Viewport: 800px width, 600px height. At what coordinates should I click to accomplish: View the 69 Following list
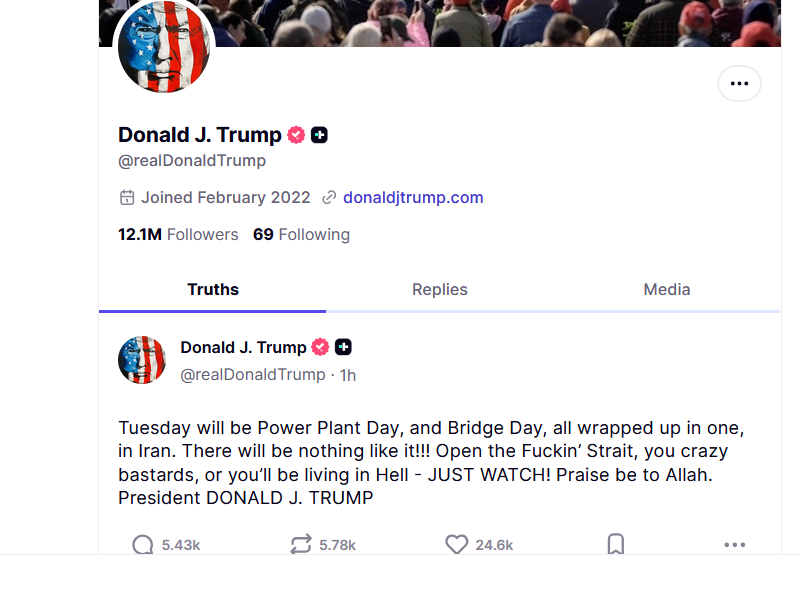pos(301,234)
